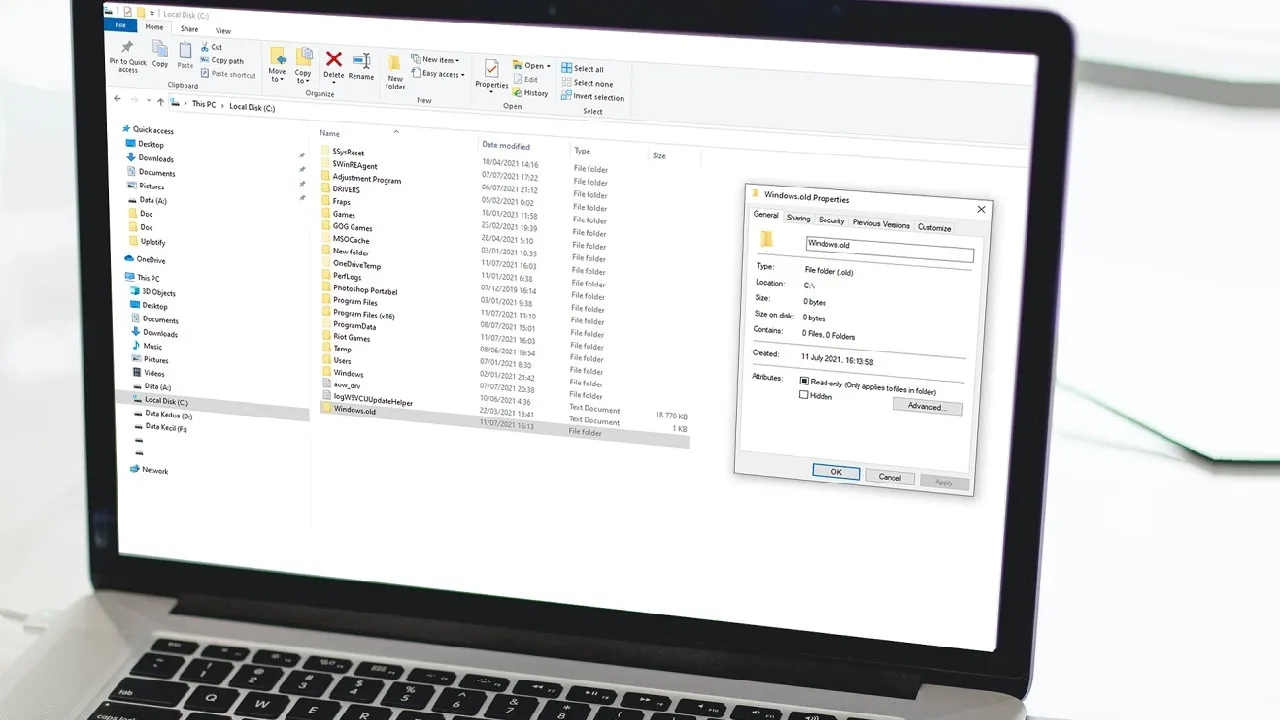
Task: Click Paste shortcut in ribbon
Action: (229, 74)
